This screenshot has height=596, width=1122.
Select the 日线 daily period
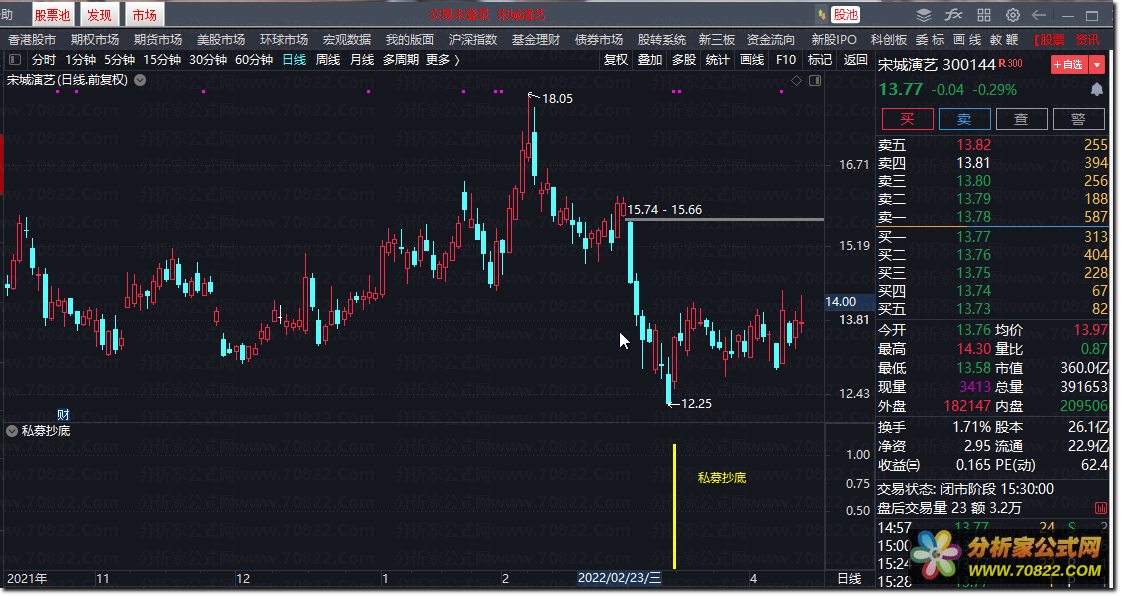click(294, 60)
